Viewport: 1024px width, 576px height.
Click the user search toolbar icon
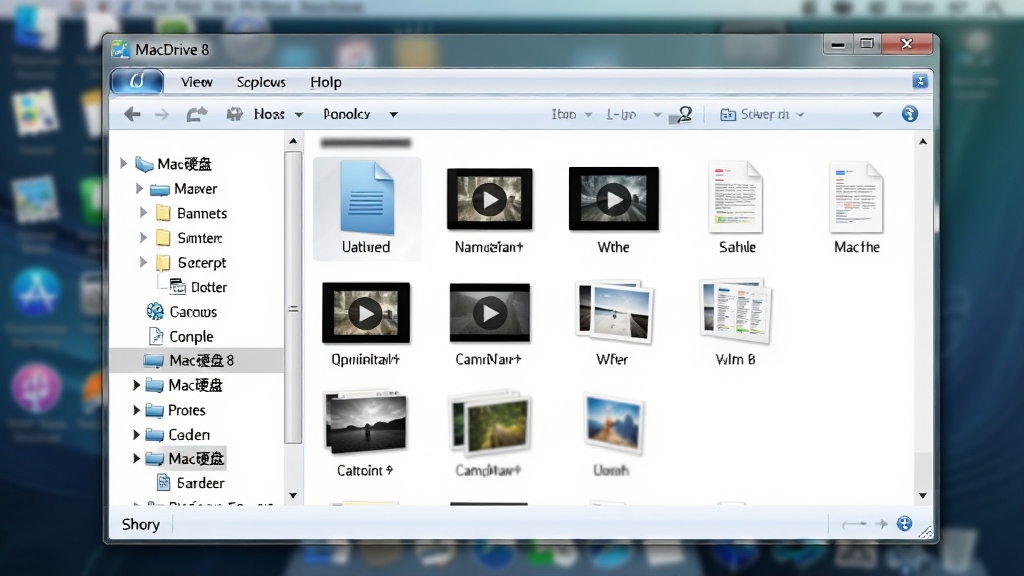coord(681,115)
